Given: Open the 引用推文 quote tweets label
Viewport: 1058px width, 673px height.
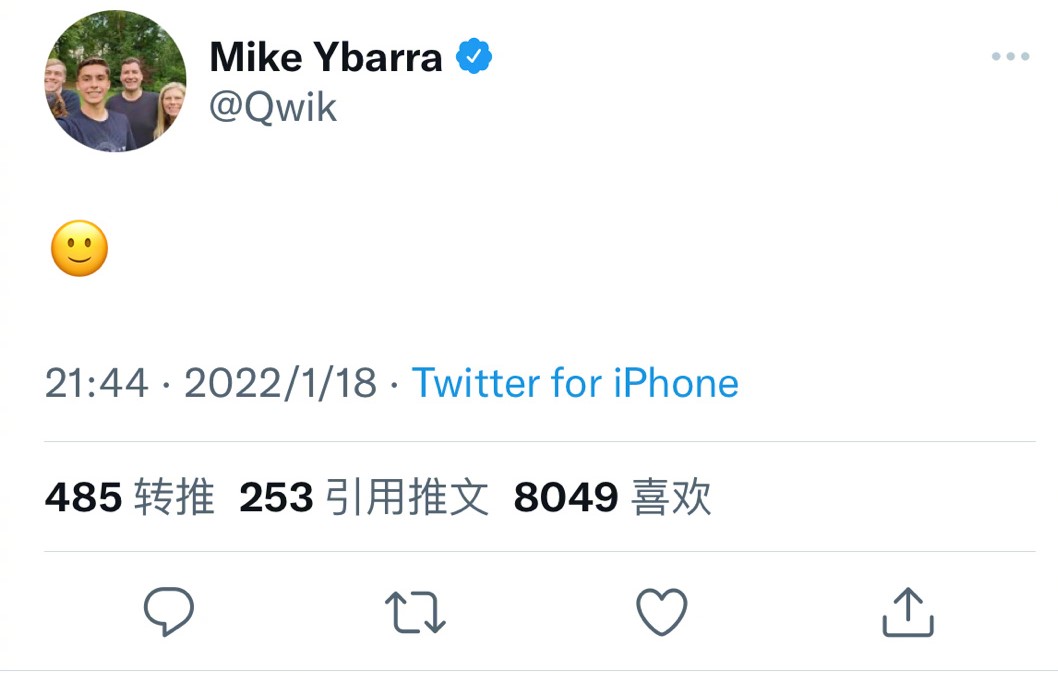Looking at the screenshot, I should (407, 497).
